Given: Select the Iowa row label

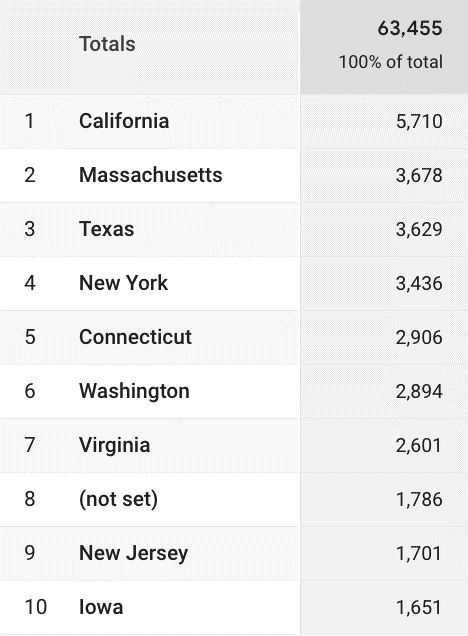Looking at the screenshot, I should pyautogui.click(x=101, y=607).
